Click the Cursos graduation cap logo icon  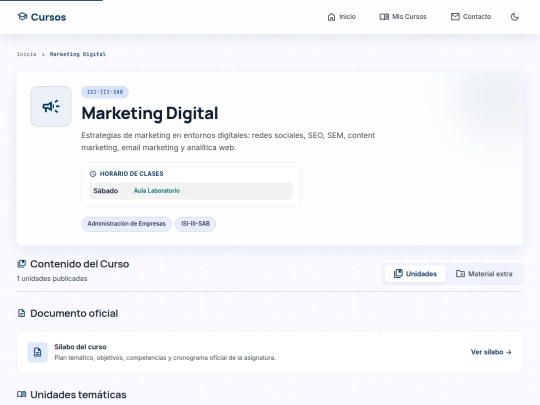click(22, 17)
